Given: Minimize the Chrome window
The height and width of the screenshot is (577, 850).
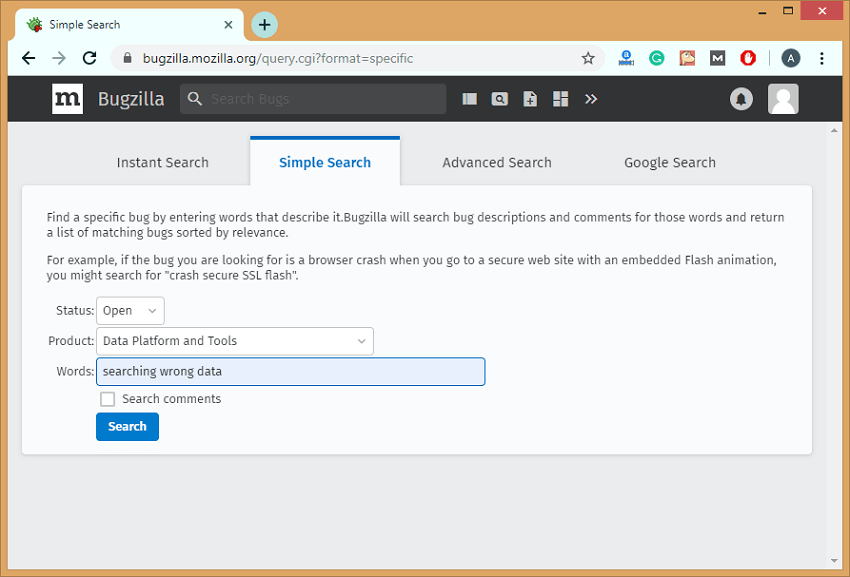Looking at the screenshot, I should (763, 11).
